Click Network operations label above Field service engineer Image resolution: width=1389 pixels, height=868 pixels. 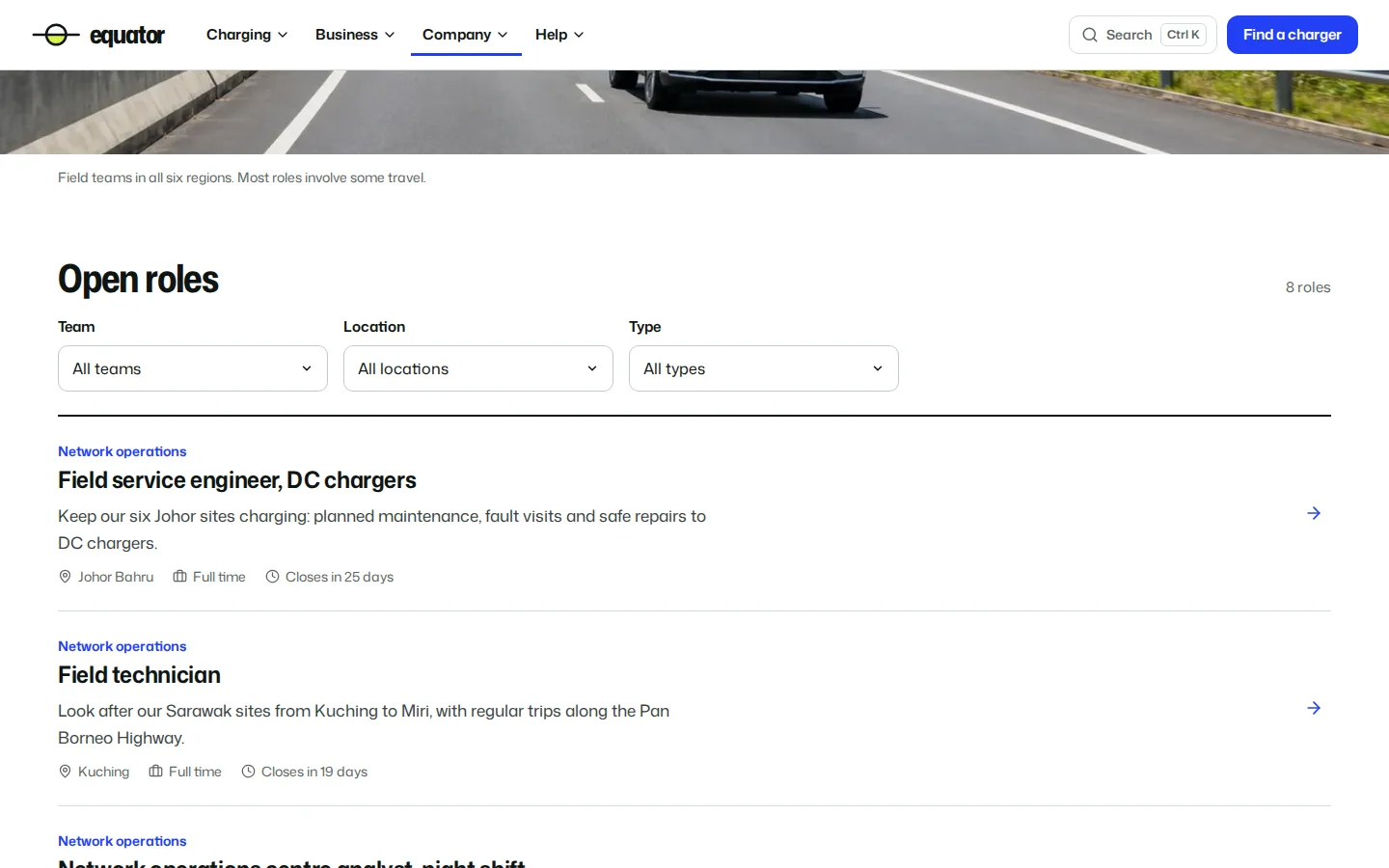click(123, 451)
